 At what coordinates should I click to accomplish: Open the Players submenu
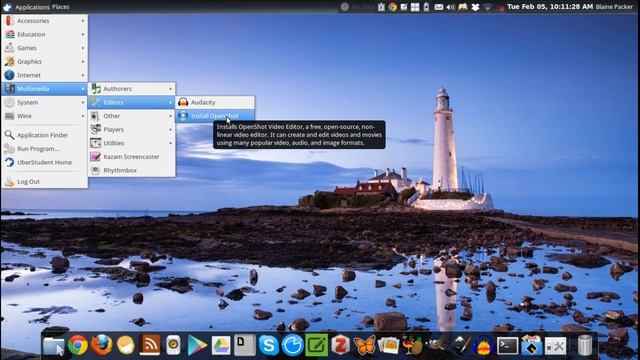[132, 129]
